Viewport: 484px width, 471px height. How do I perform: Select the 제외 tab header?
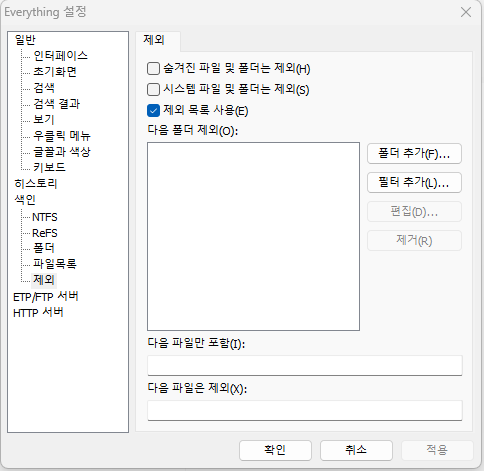click(158, 41)
